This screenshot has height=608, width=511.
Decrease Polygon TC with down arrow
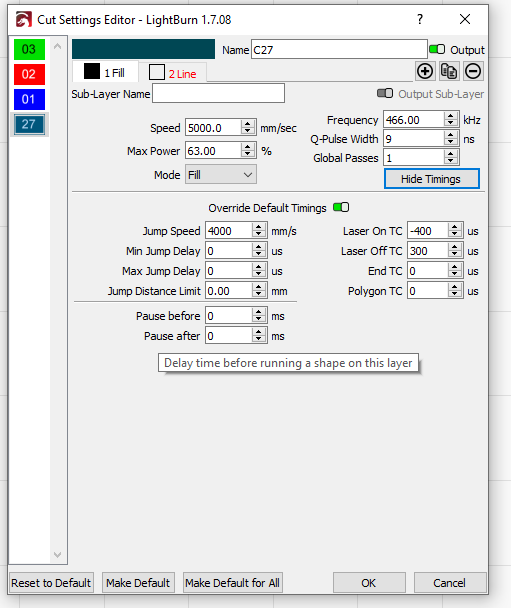[x=454, y=294]
